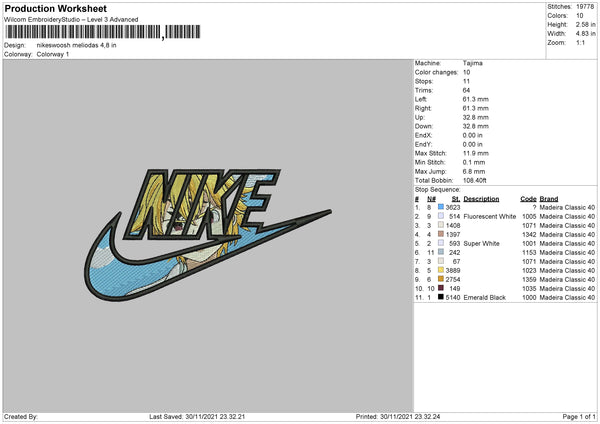Click the blue color swatch in stop row 1

(441, 207)
